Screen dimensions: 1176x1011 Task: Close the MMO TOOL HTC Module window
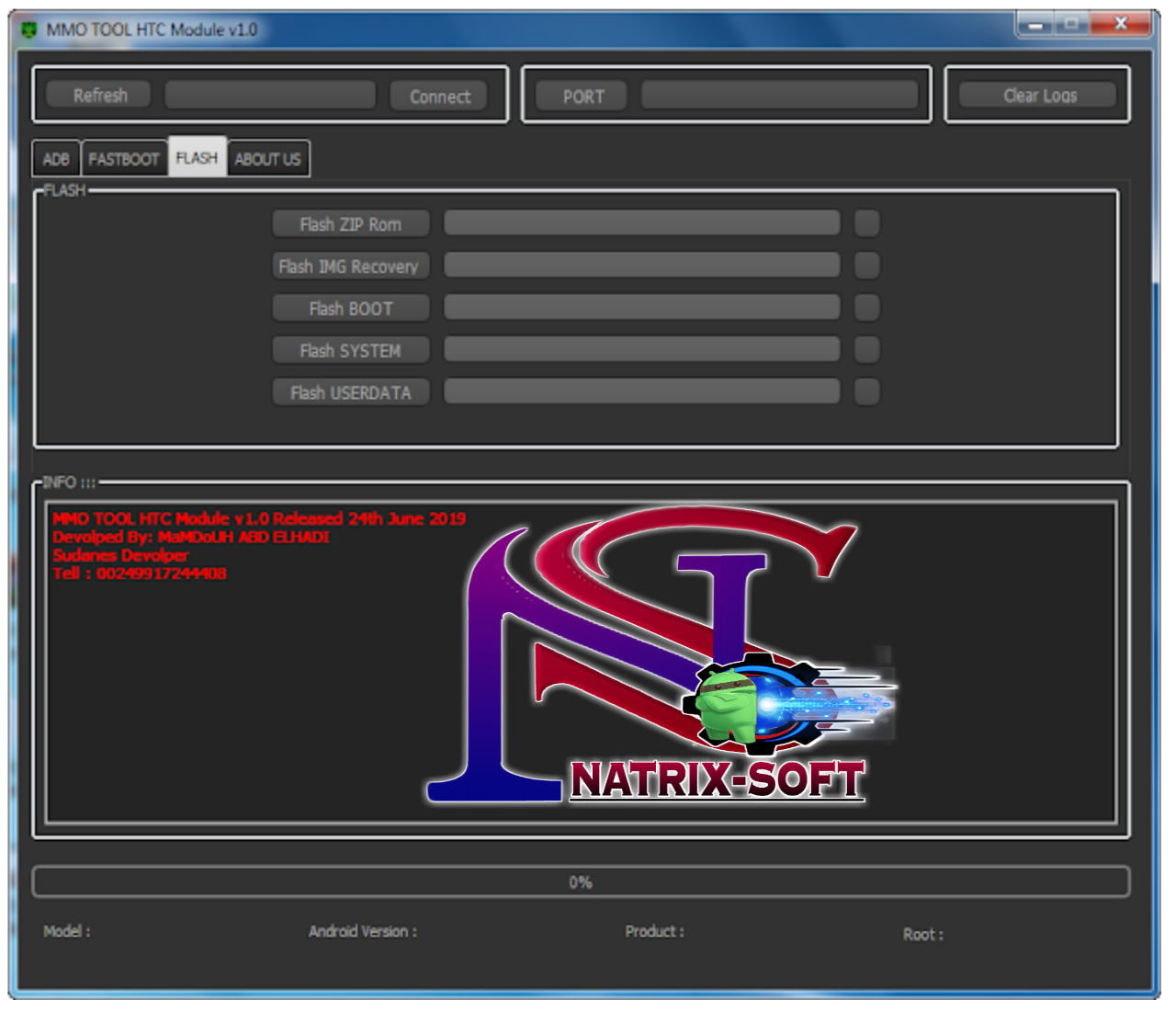tap(1121, 25)
